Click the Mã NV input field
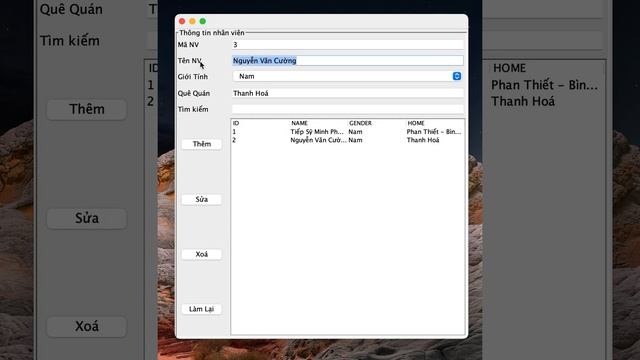The width and height of the screenshot is (640, 360). click(x=348, y=44)
